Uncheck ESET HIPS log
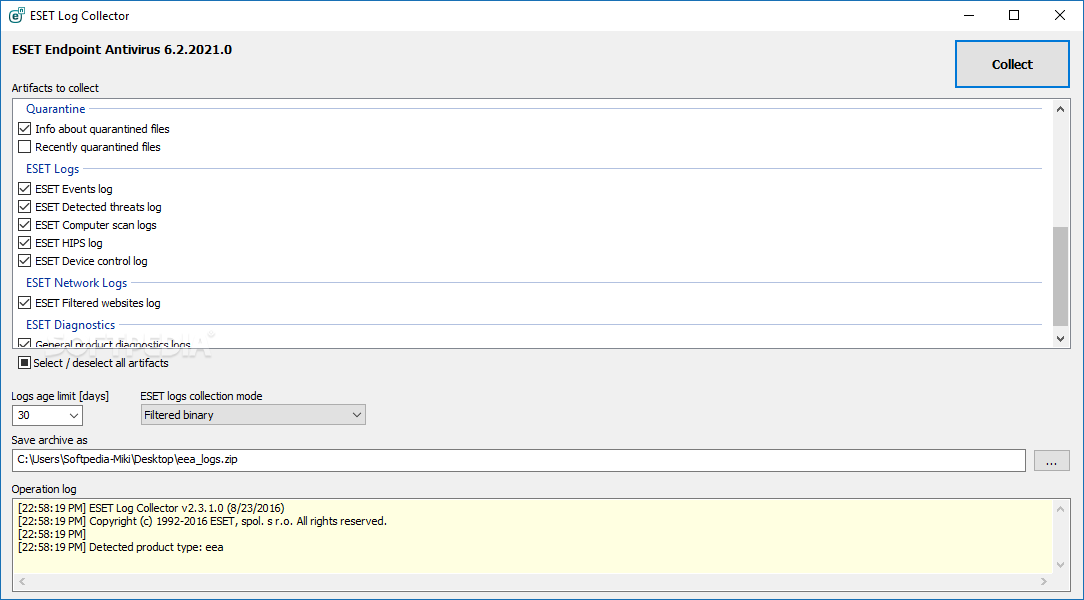This screenshot has height=600, width=1084. pyautogui.click(x=25, y=243)
